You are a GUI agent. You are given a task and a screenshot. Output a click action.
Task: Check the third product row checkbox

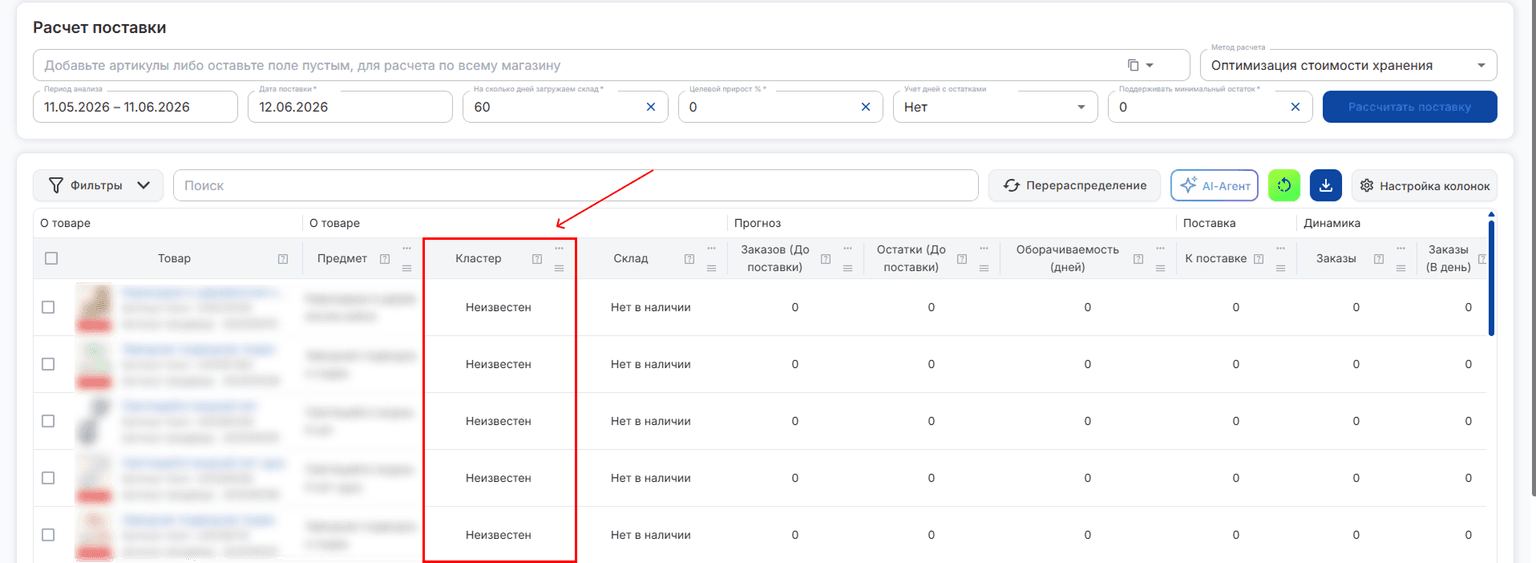(x=48, y=421)
